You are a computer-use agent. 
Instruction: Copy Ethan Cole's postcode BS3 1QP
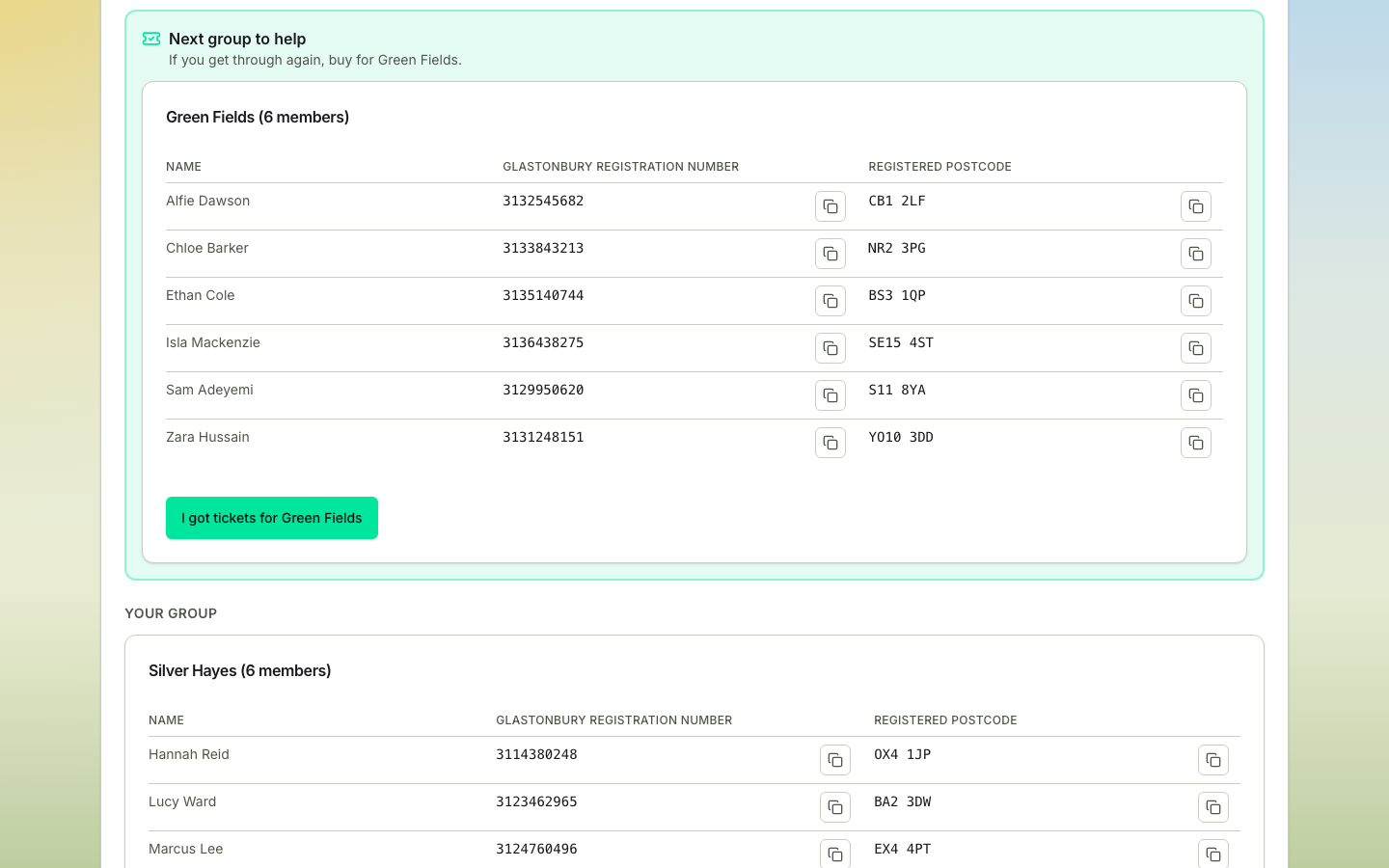[x=1196, y=301]
